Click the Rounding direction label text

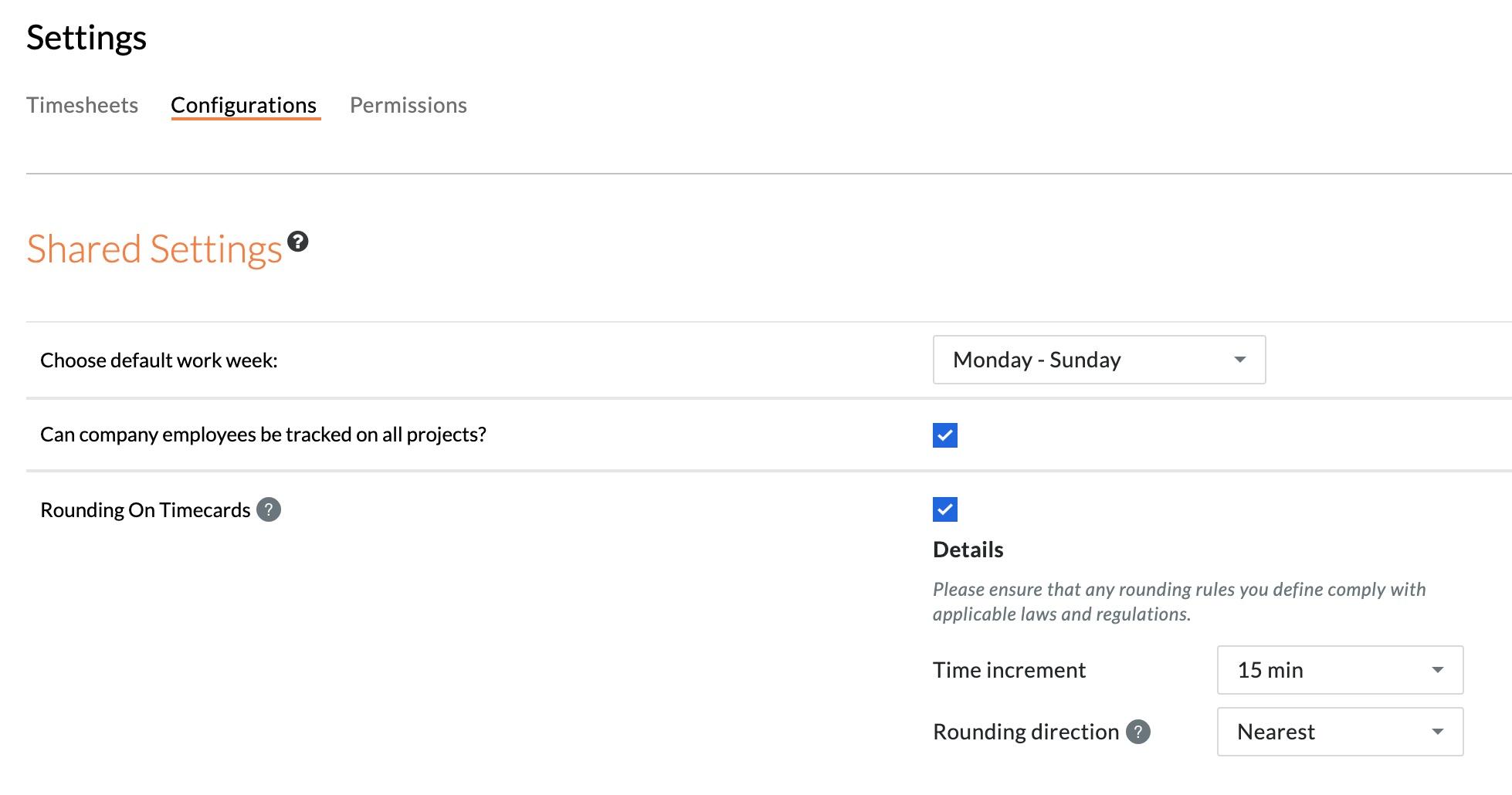pyautogui.click(x=1026, y=732)
